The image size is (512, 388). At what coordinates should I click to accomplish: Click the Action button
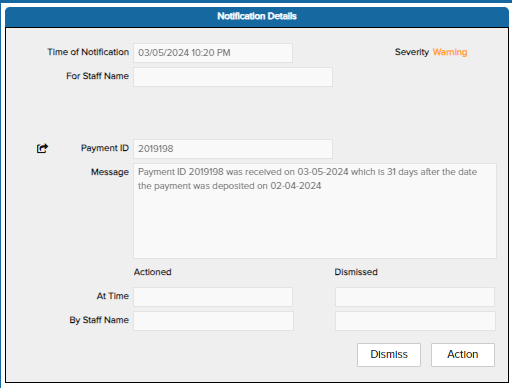[x=463, y=355]
